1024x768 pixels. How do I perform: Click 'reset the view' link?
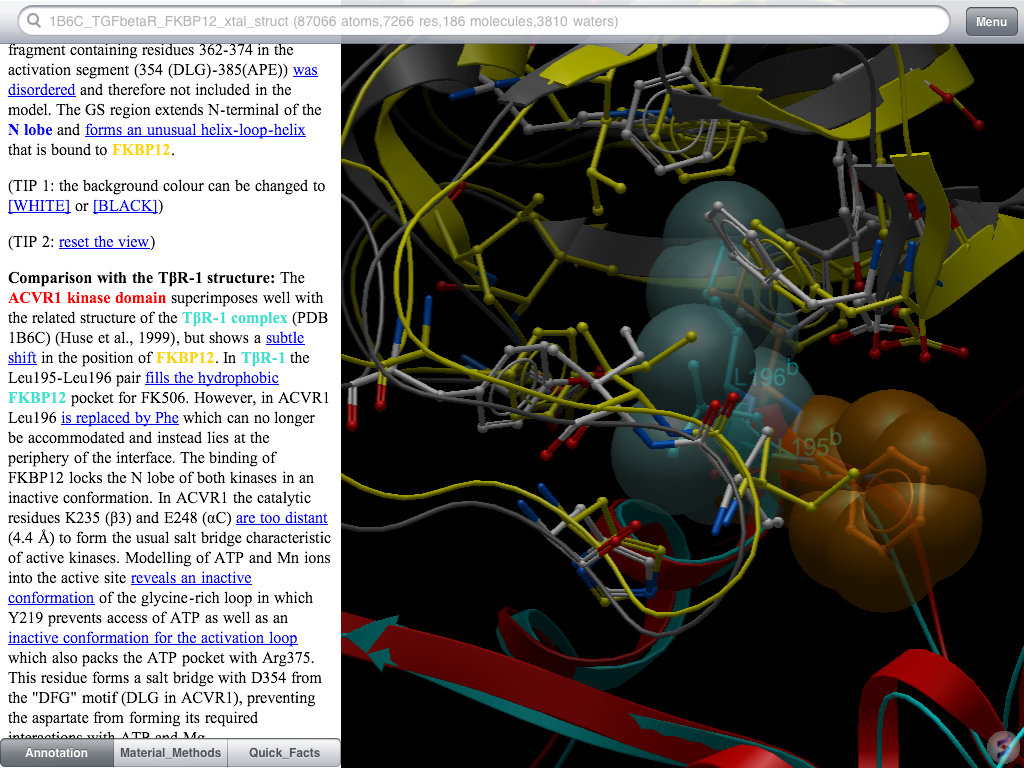pyautogui.click(x=104, y=241)
